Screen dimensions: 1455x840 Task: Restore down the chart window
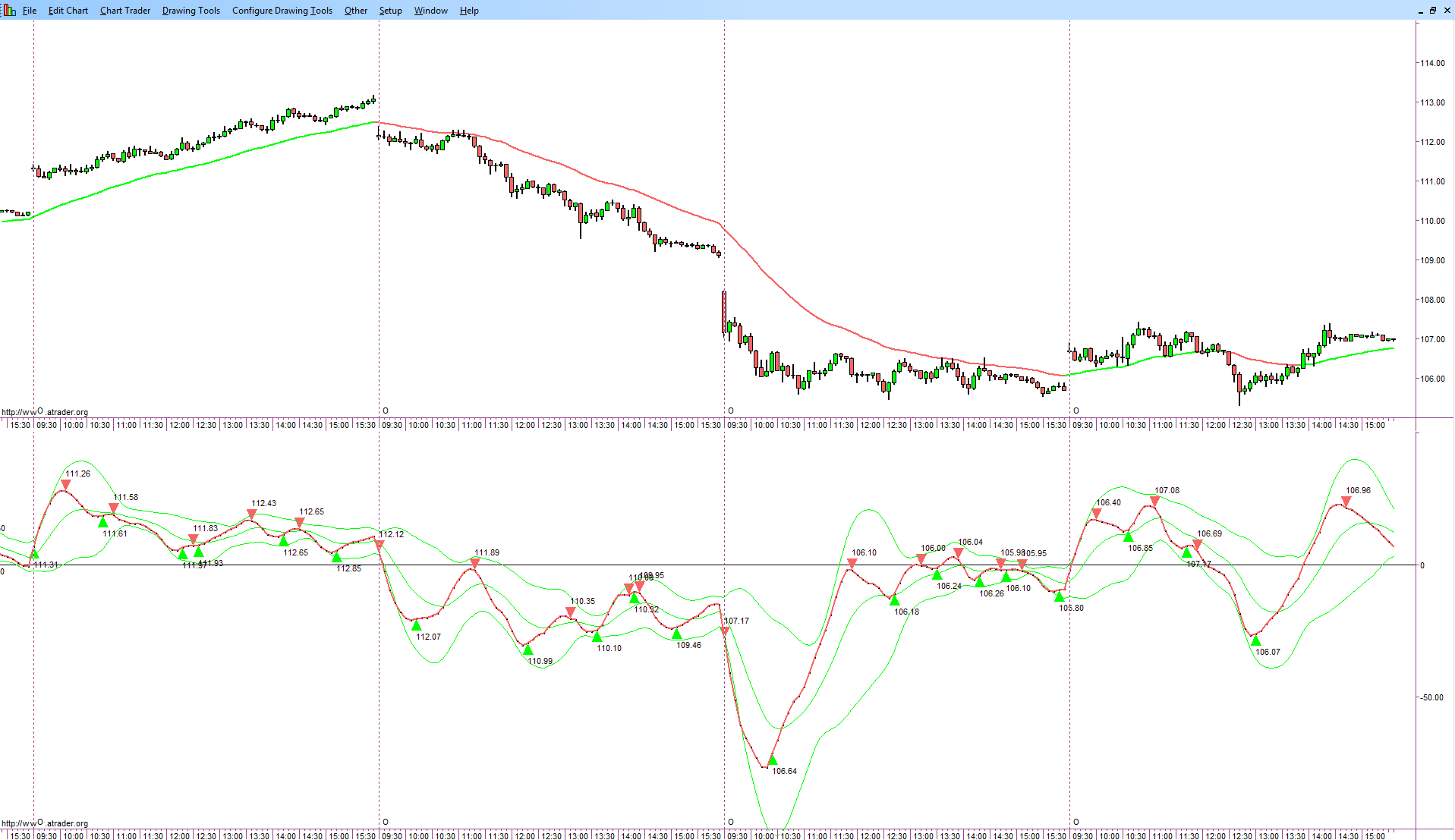pyautogui.click(x=1433, y=11)
